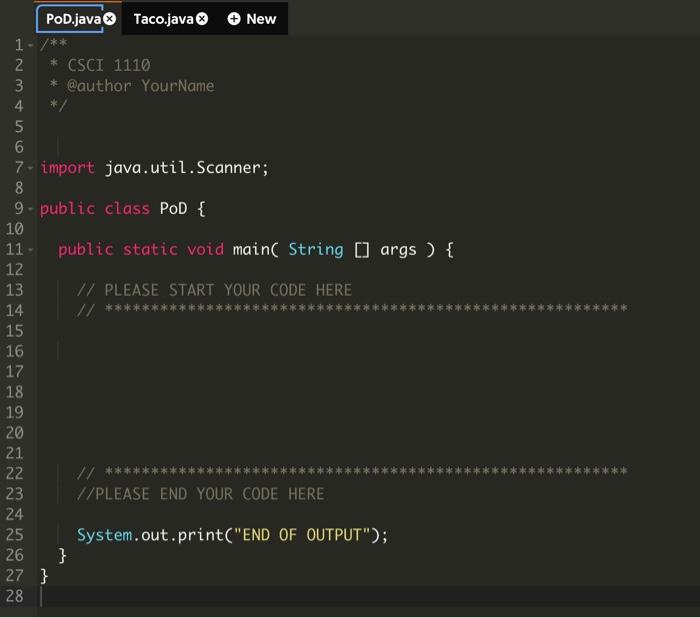Click 'args' parameter on line 11

pos(398,250)
